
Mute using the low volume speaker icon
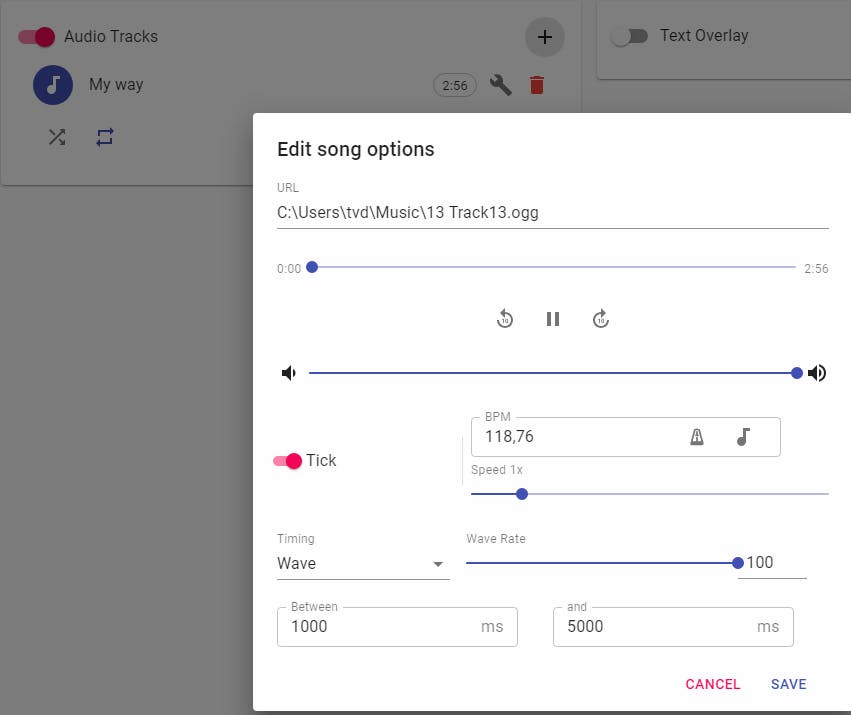(289, 373)
